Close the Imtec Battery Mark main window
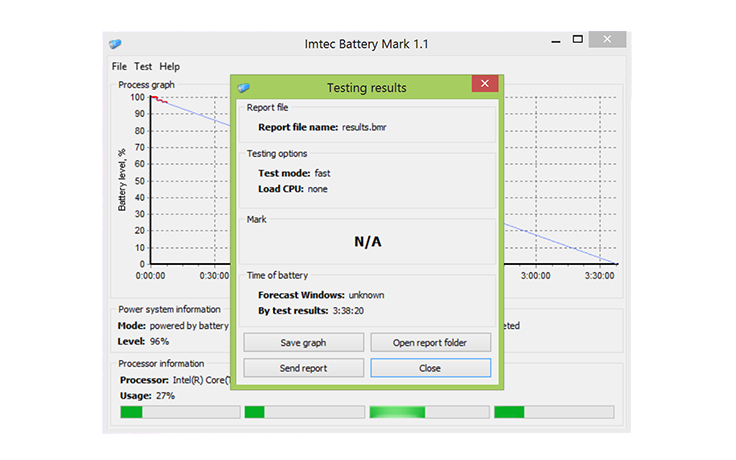 click(607, 39)
